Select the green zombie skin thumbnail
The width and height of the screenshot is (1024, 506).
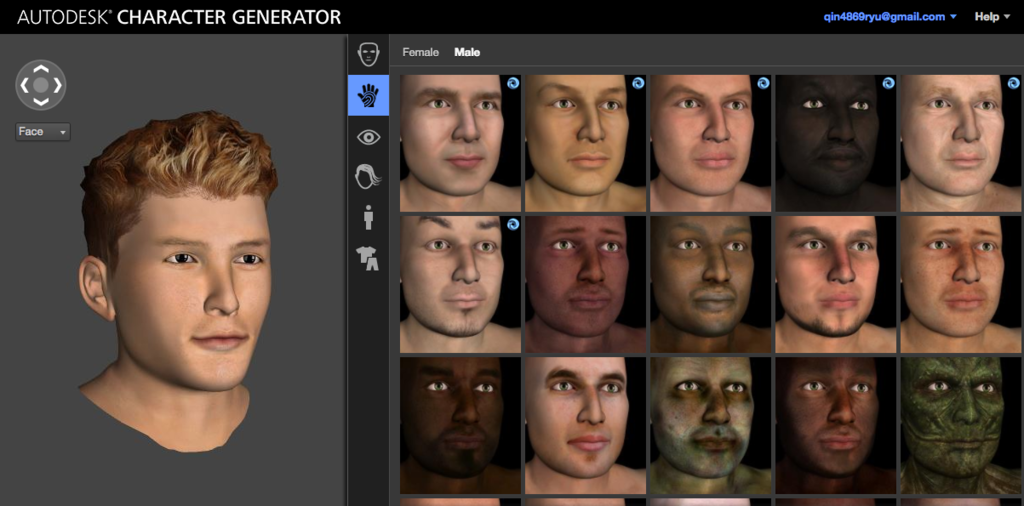[711, 425]
